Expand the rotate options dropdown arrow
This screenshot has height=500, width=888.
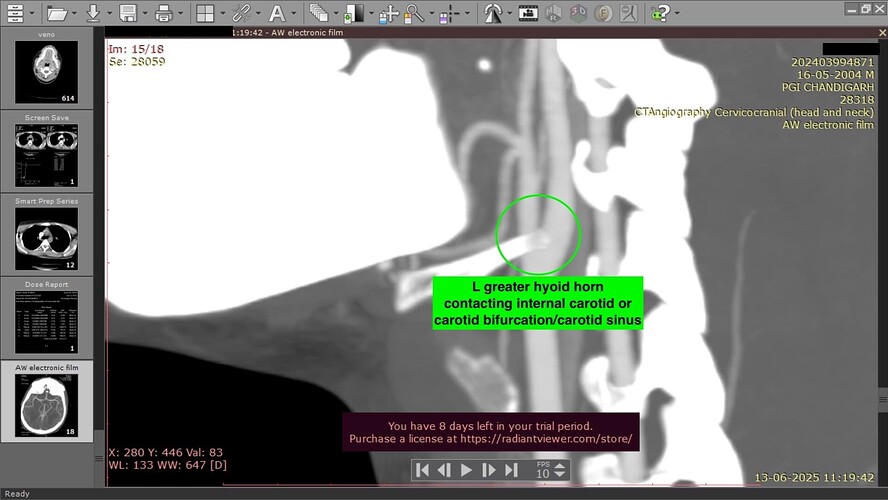tap(509, 13)
